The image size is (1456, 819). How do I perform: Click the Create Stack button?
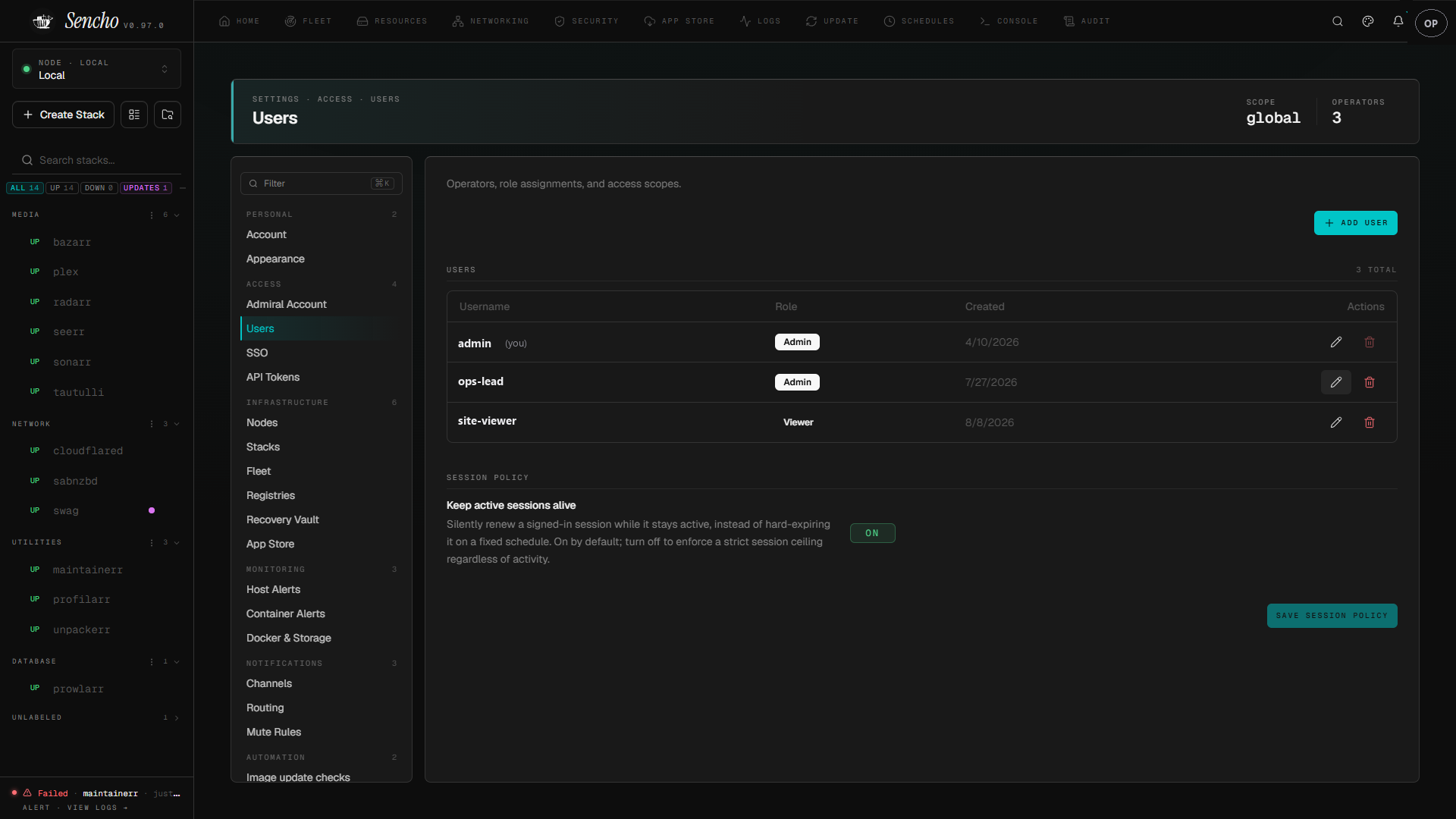tap(64, 115)
